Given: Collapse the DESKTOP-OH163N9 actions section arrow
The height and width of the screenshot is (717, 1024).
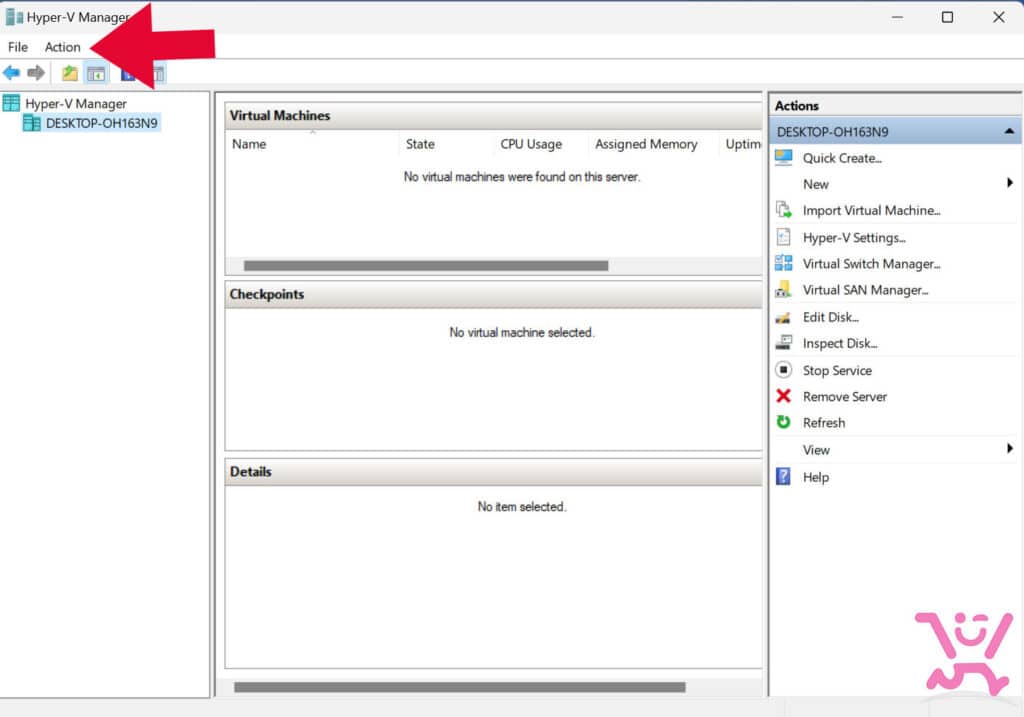Looking at the screenshot, I should tap(1009, 131).
